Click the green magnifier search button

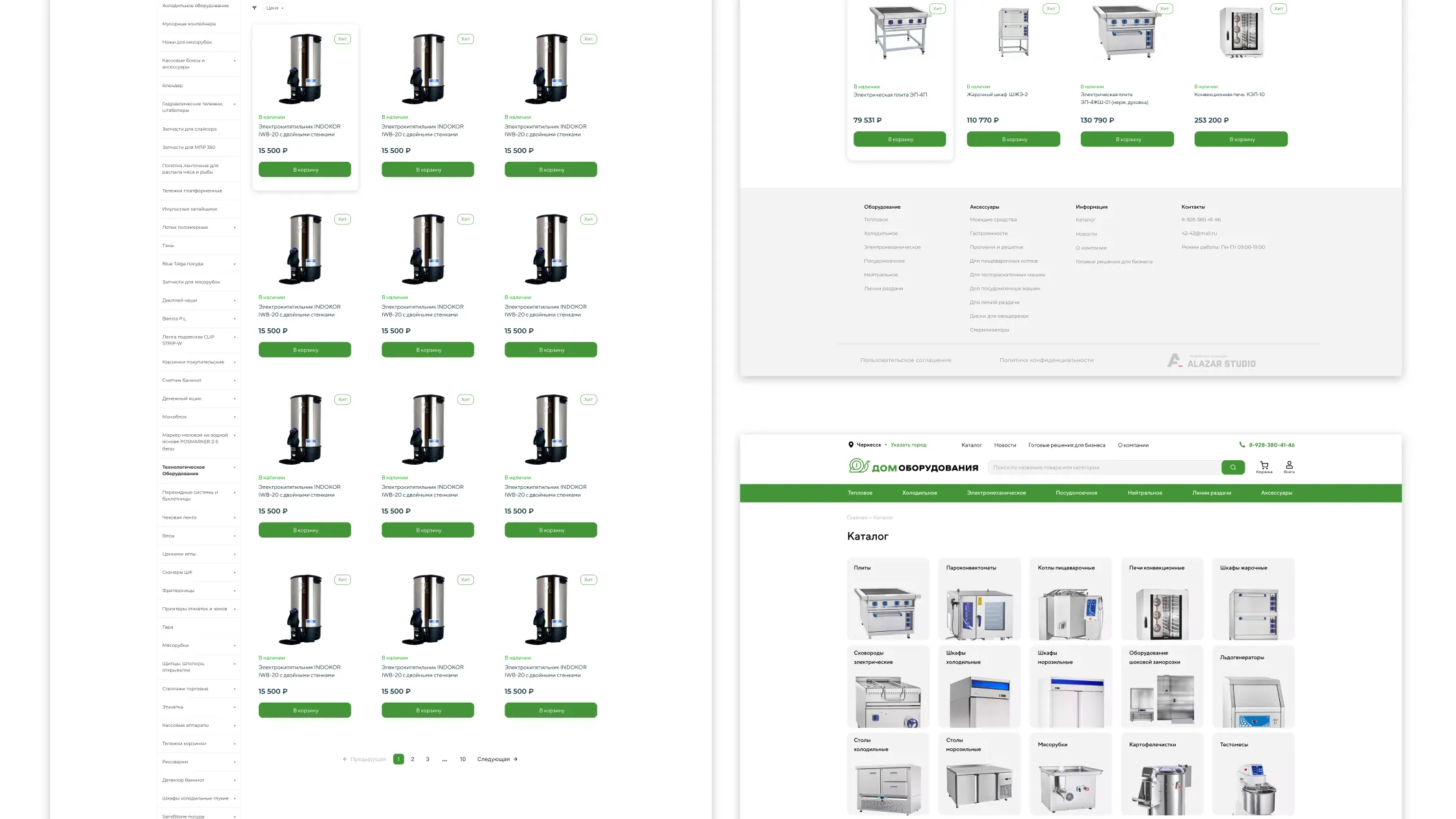(x=1233, y=467)
